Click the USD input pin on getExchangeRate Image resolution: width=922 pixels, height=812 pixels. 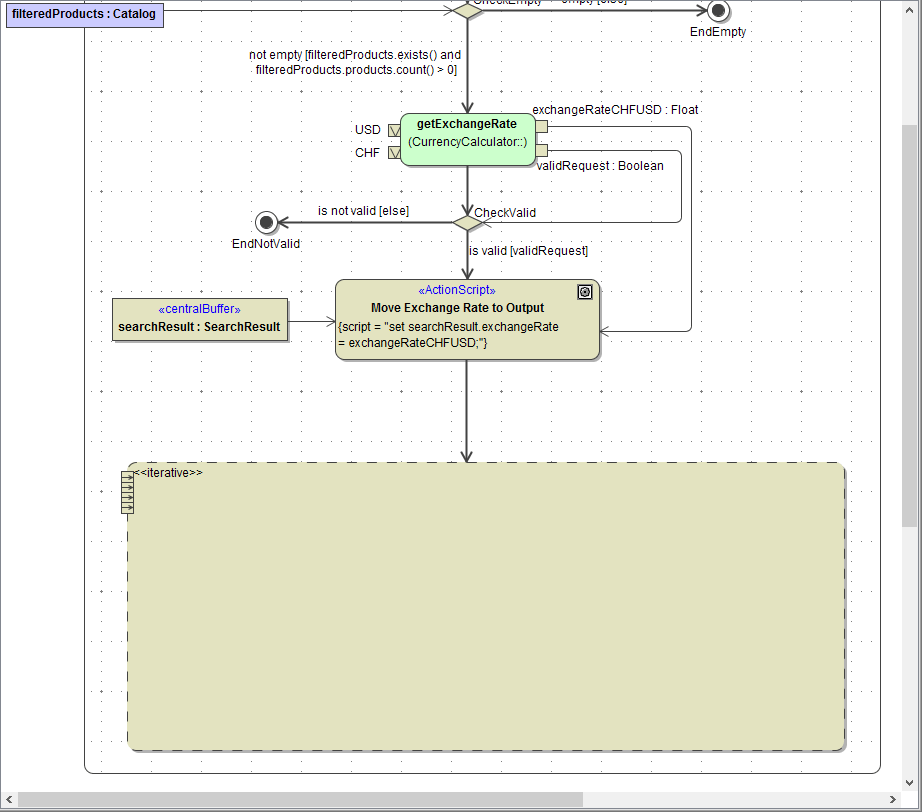(x=394, y=130)
